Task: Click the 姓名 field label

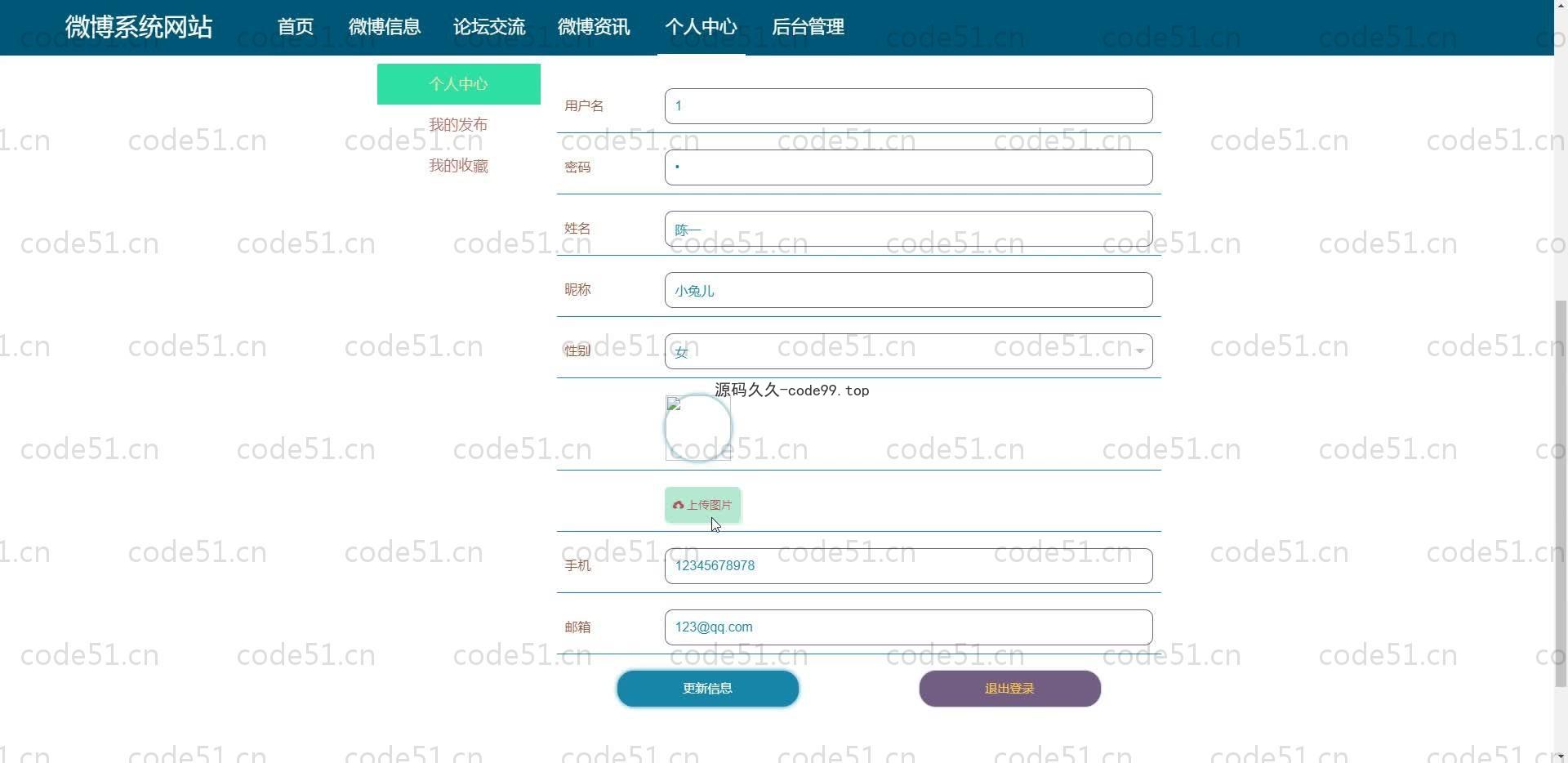Action: (x=577, y=229)
